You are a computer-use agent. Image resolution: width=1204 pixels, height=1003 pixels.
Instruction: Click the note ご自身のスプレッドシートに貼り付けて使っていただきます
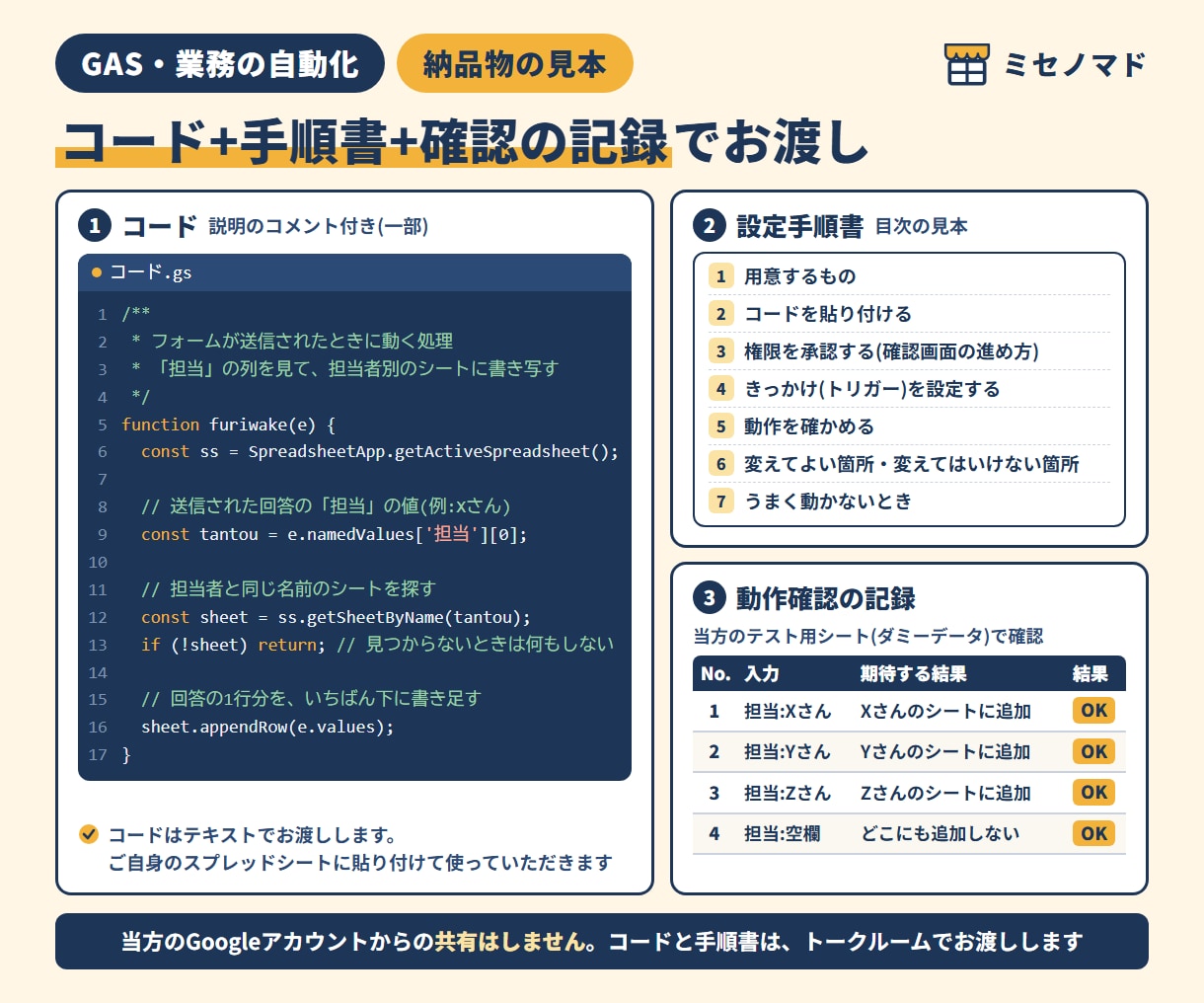tap(360, 863)
